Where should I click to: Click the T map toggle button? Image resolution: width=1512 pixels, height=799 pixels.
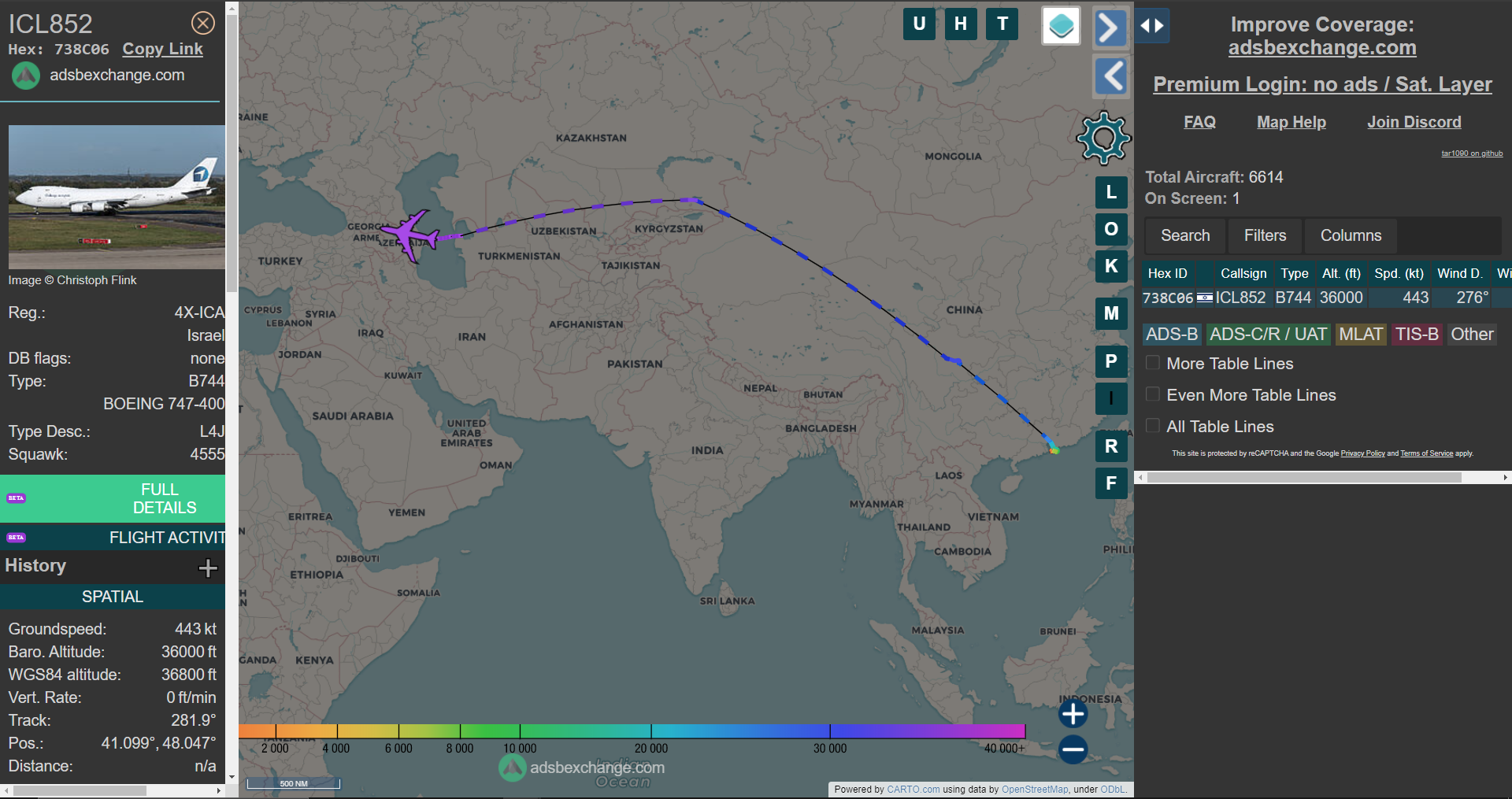(1002, 24)
